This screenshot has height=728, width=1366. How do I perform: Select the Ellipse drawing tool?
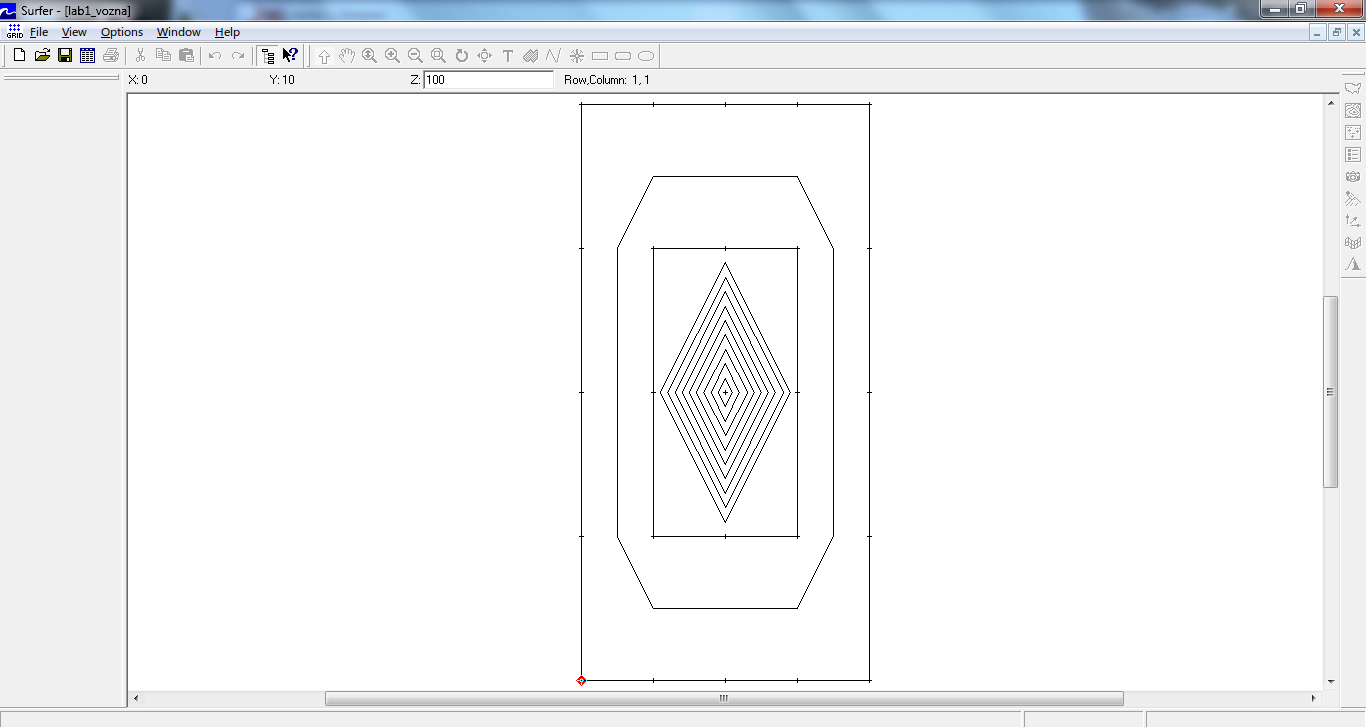646,56
